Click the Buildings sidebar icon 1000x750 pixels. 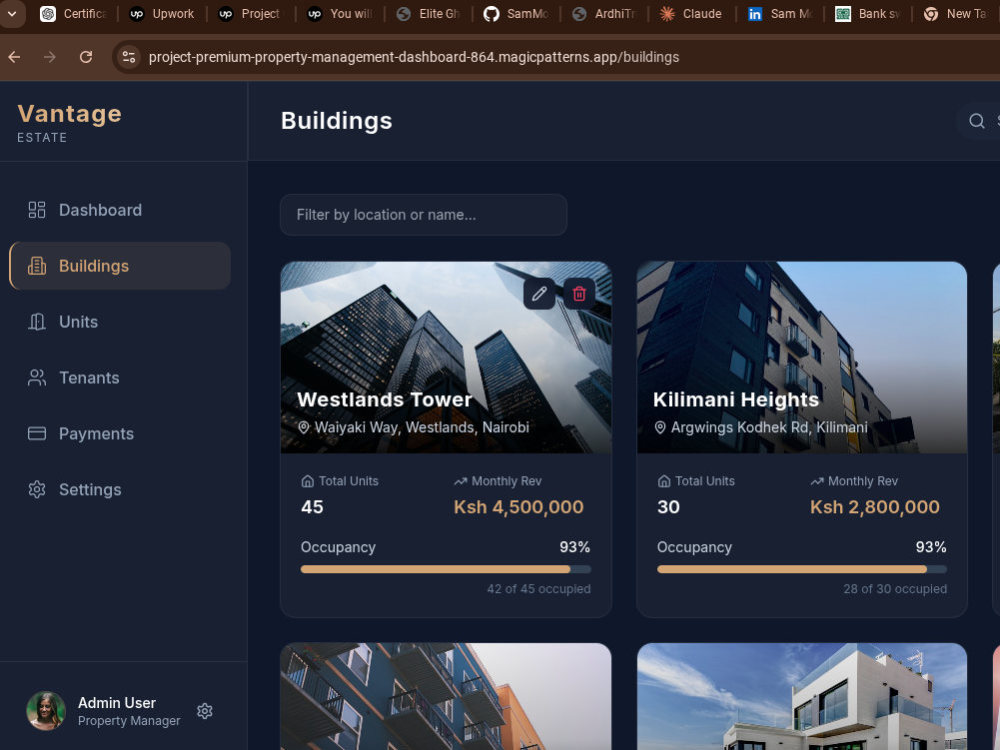pyautogui.click(x=37, y=266)
